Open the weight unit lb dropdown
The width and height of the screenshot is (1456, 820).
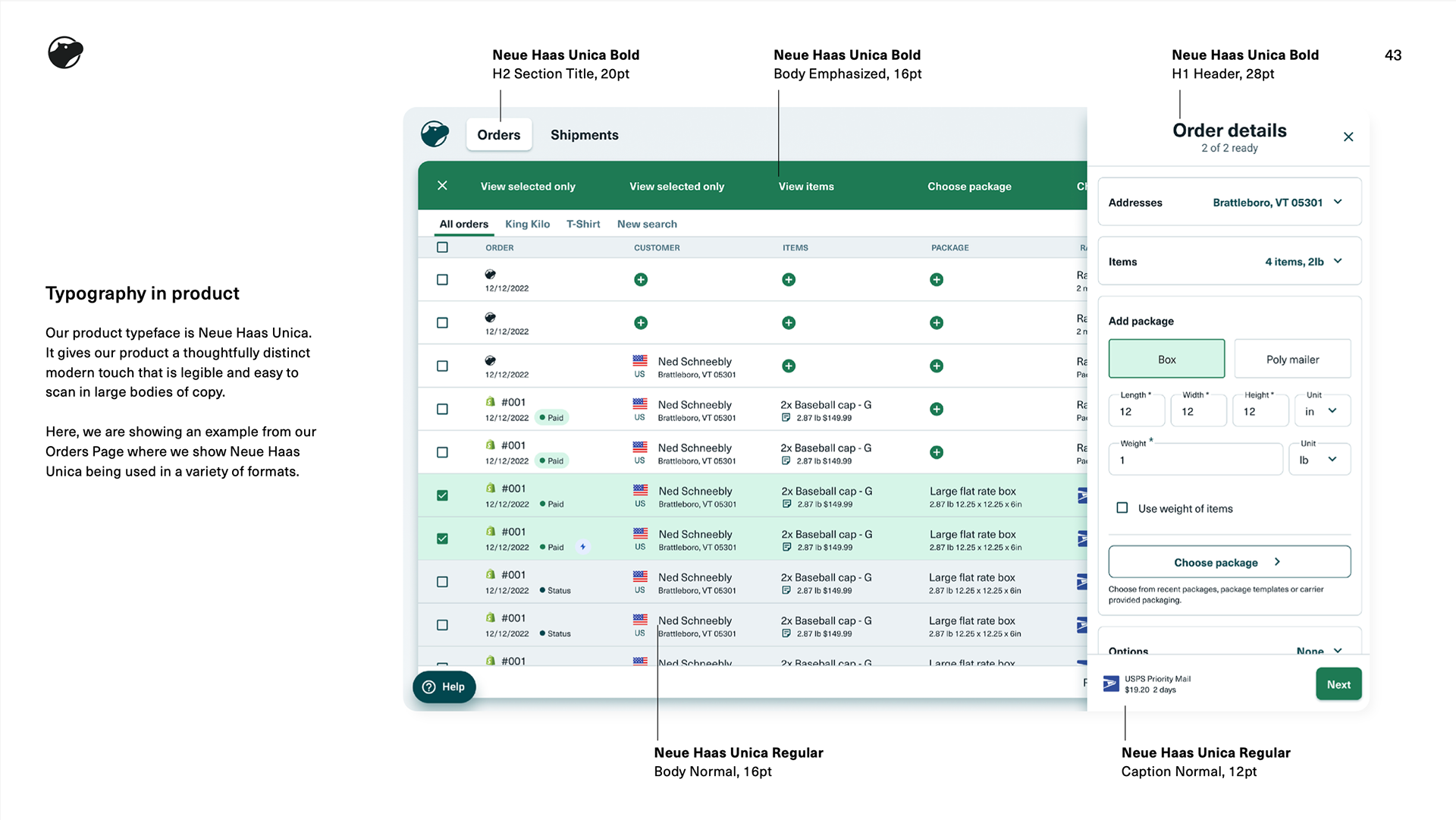(x=1319, y=460)
